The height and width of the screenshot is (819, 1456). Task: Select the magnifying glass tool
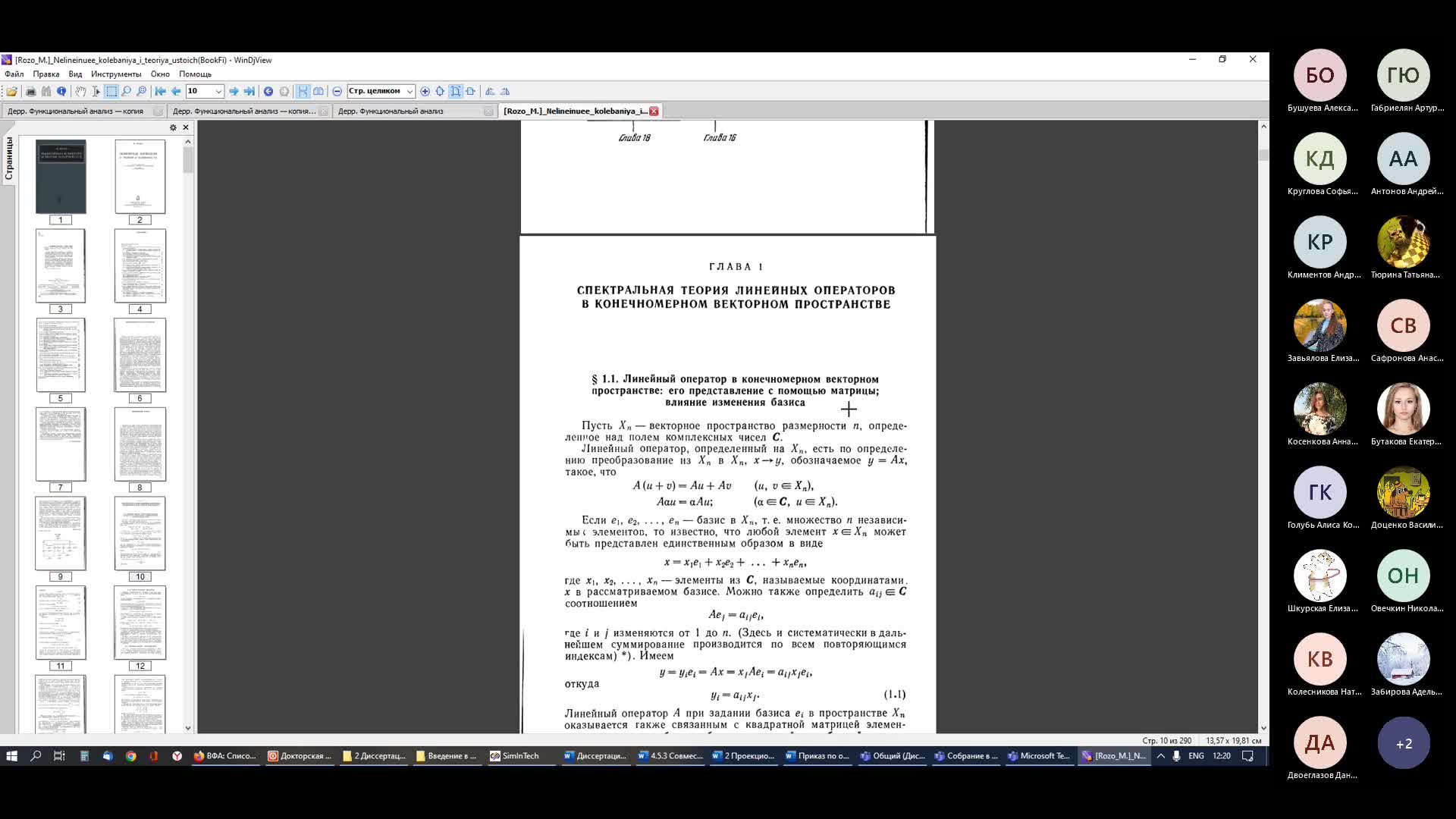click(127, 91)
